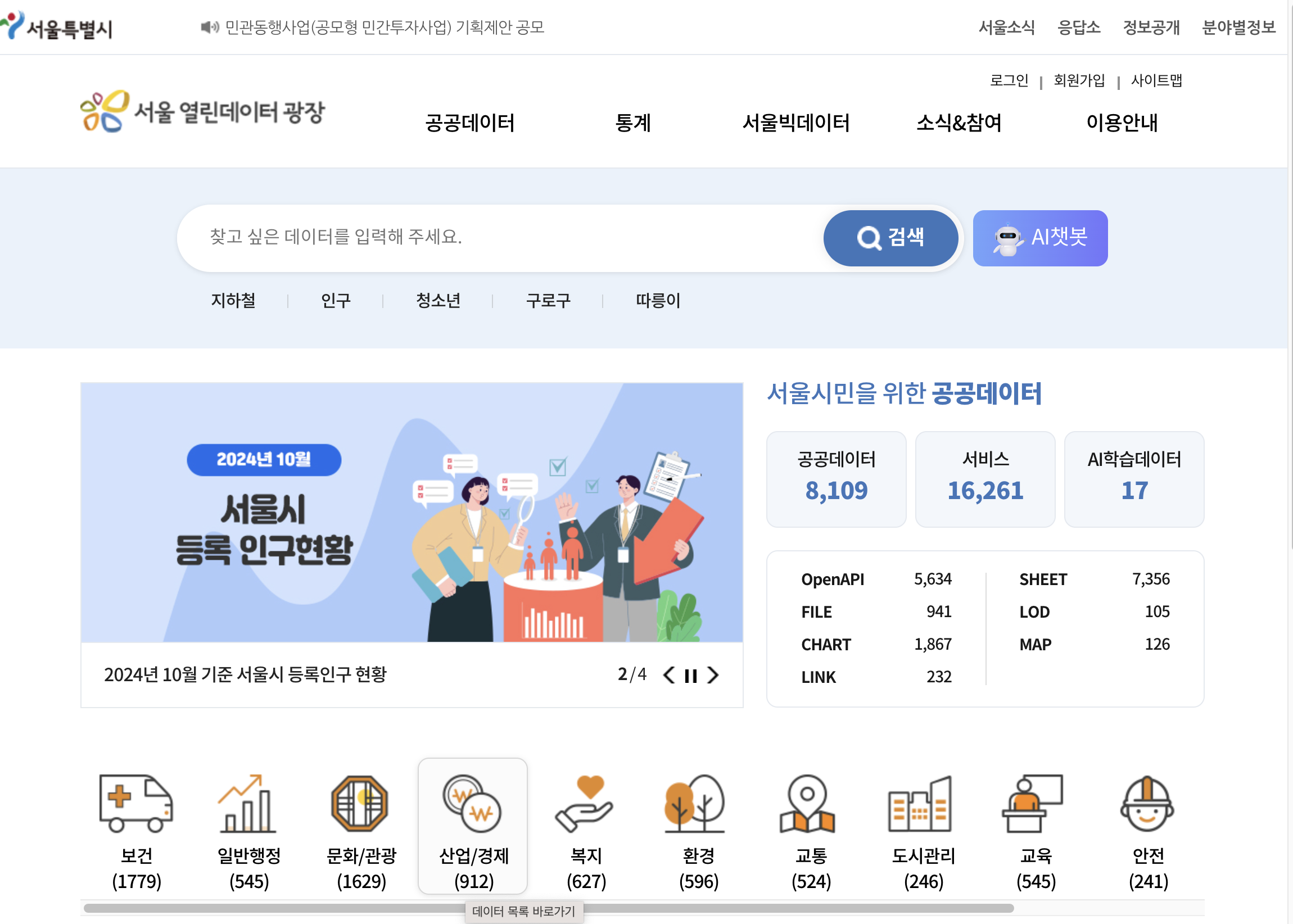Show the next banner slide

712,676
